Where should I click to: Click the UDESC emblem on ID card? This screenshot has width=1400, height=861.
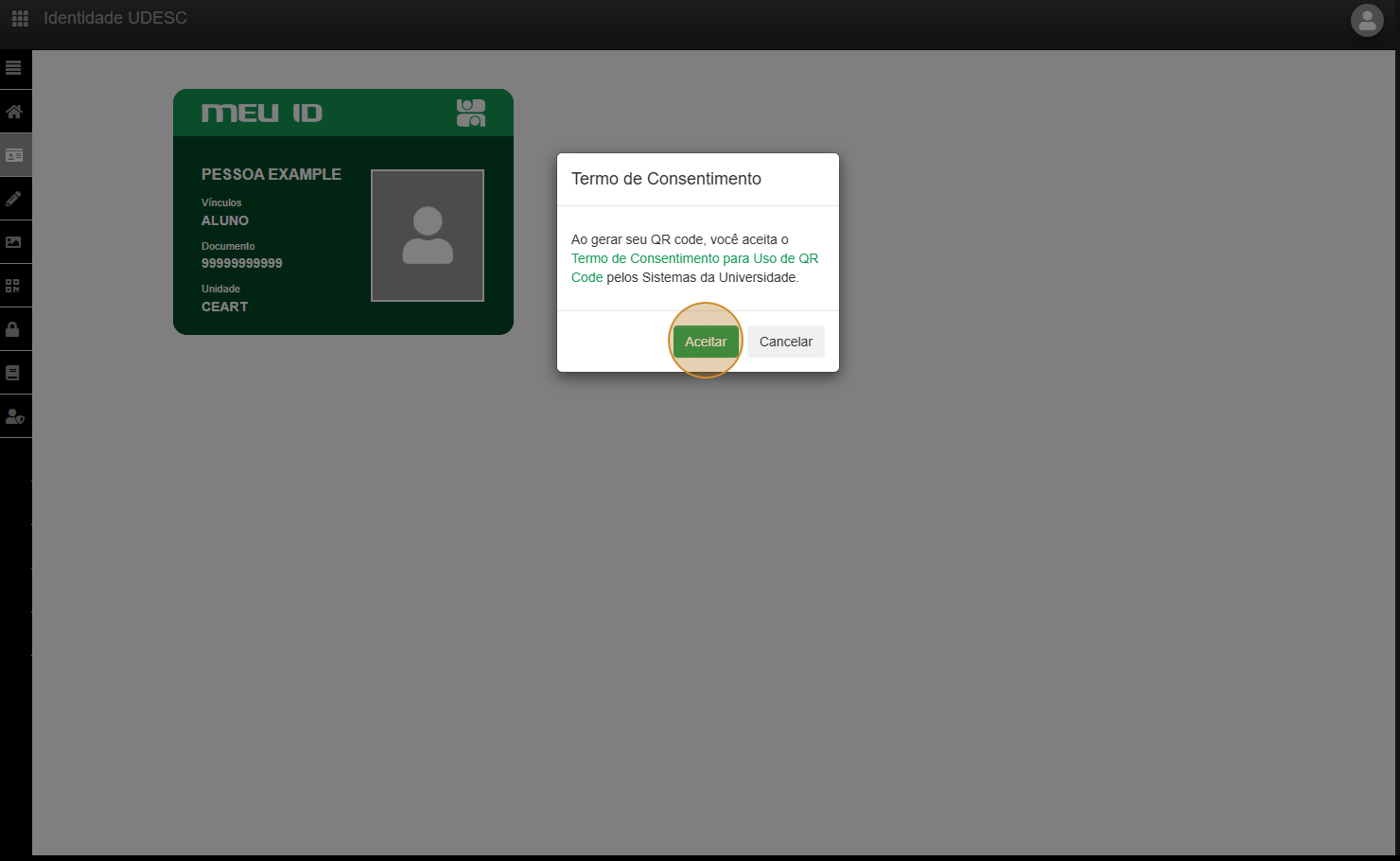coord(470,113)
